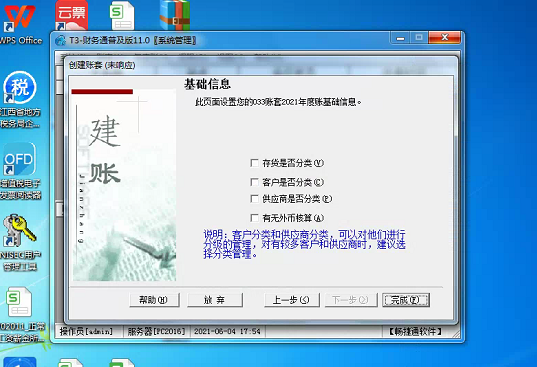Minimize the T3 system management window
This screenshot has width=537, height=367.
(400, 38)
